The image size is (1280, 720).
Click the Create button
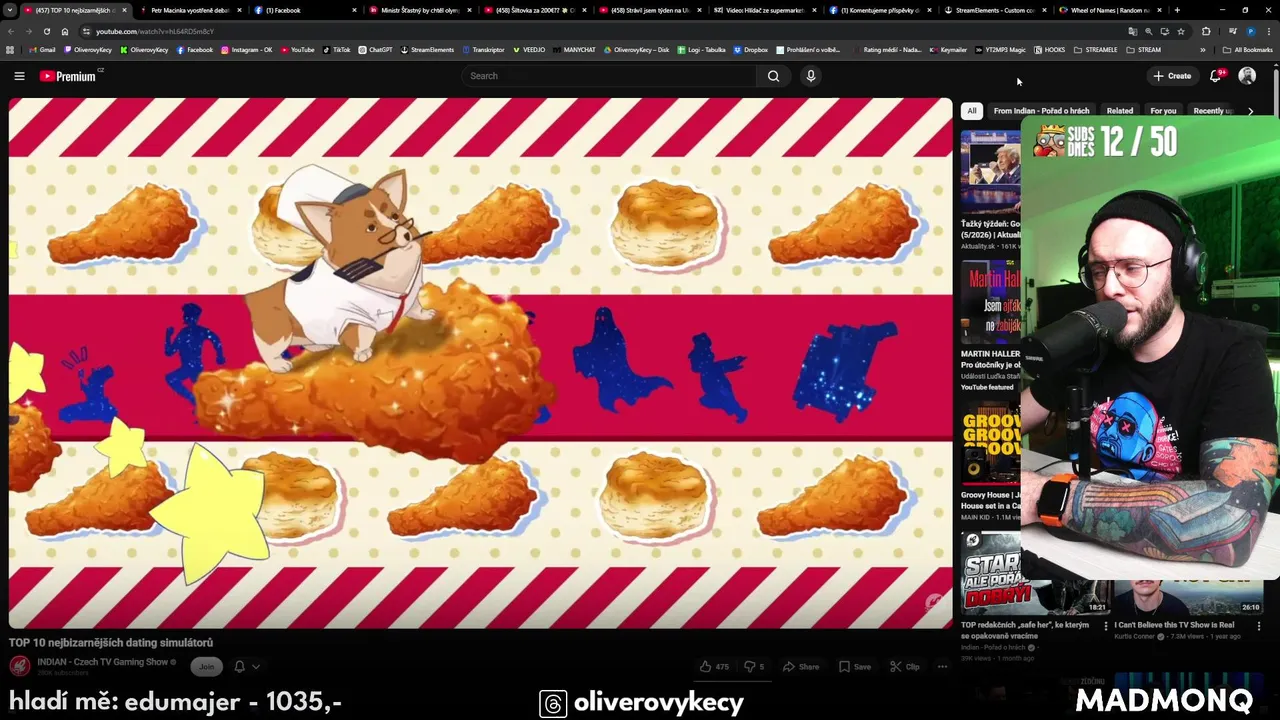pyautogui.click(x=1172, y=76)
